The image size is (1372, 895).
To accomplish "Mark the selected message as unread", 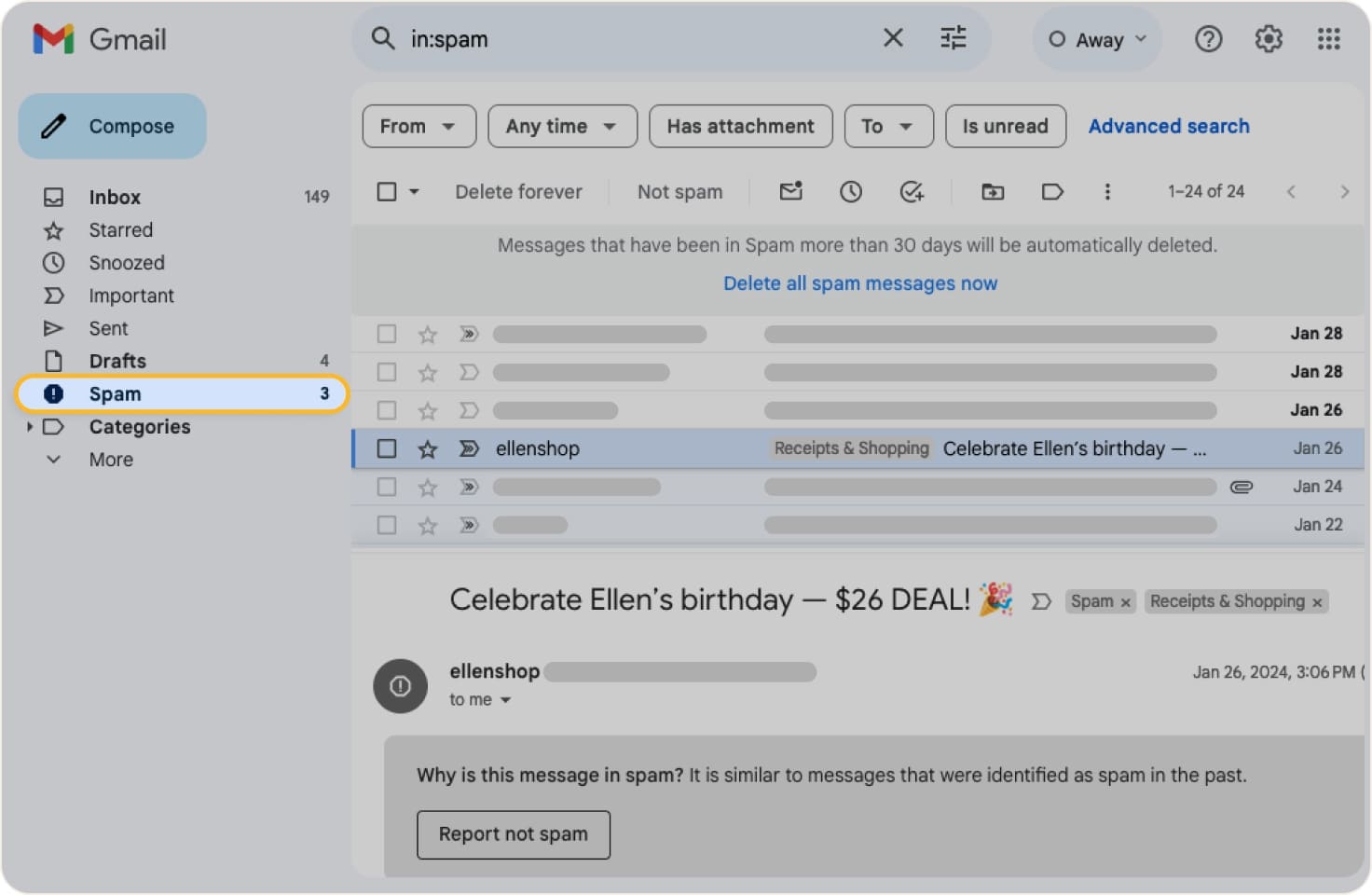I will tap(789, 191).
